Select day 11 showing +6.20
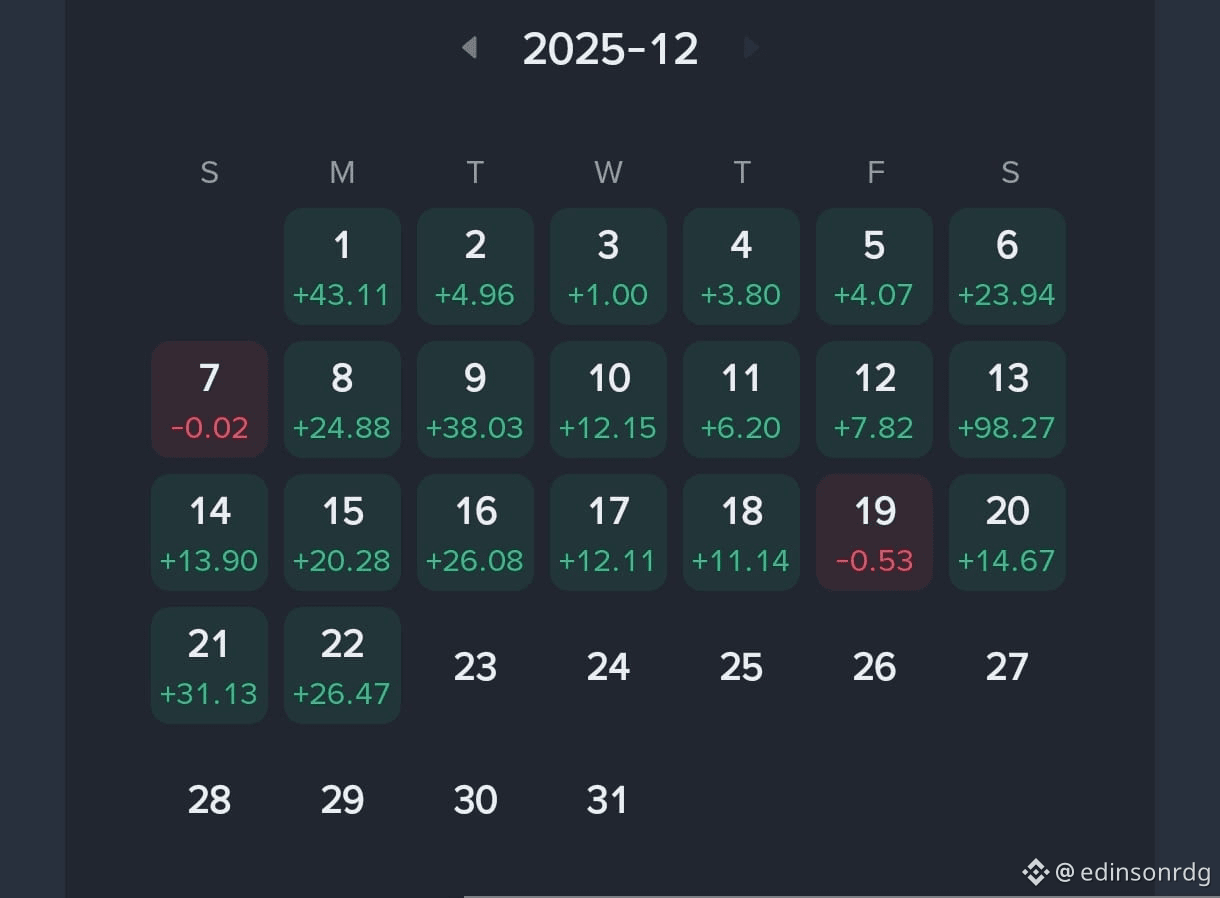The image size is (1220, 898). (x=741, y=399)
